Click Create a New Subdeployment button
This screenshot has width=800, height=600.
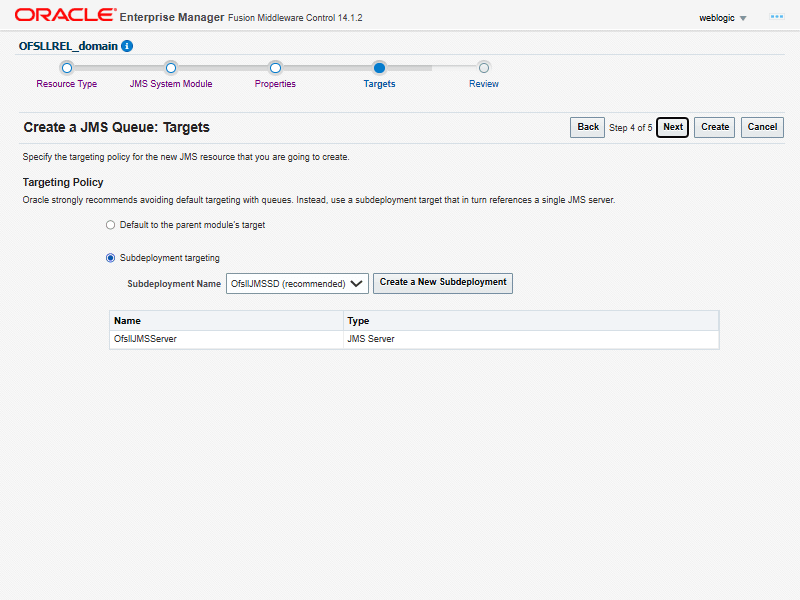point(443,283)
